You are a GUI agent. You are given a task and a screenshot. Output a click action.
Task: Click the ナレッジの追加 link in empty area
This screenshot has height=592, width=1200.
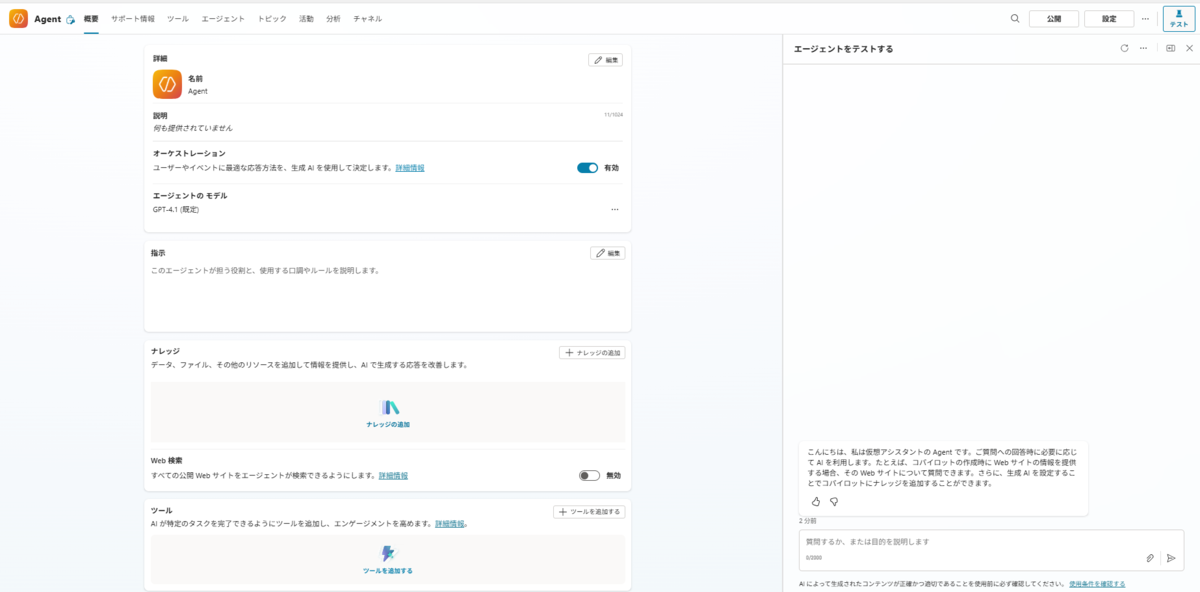pos(388,425)
